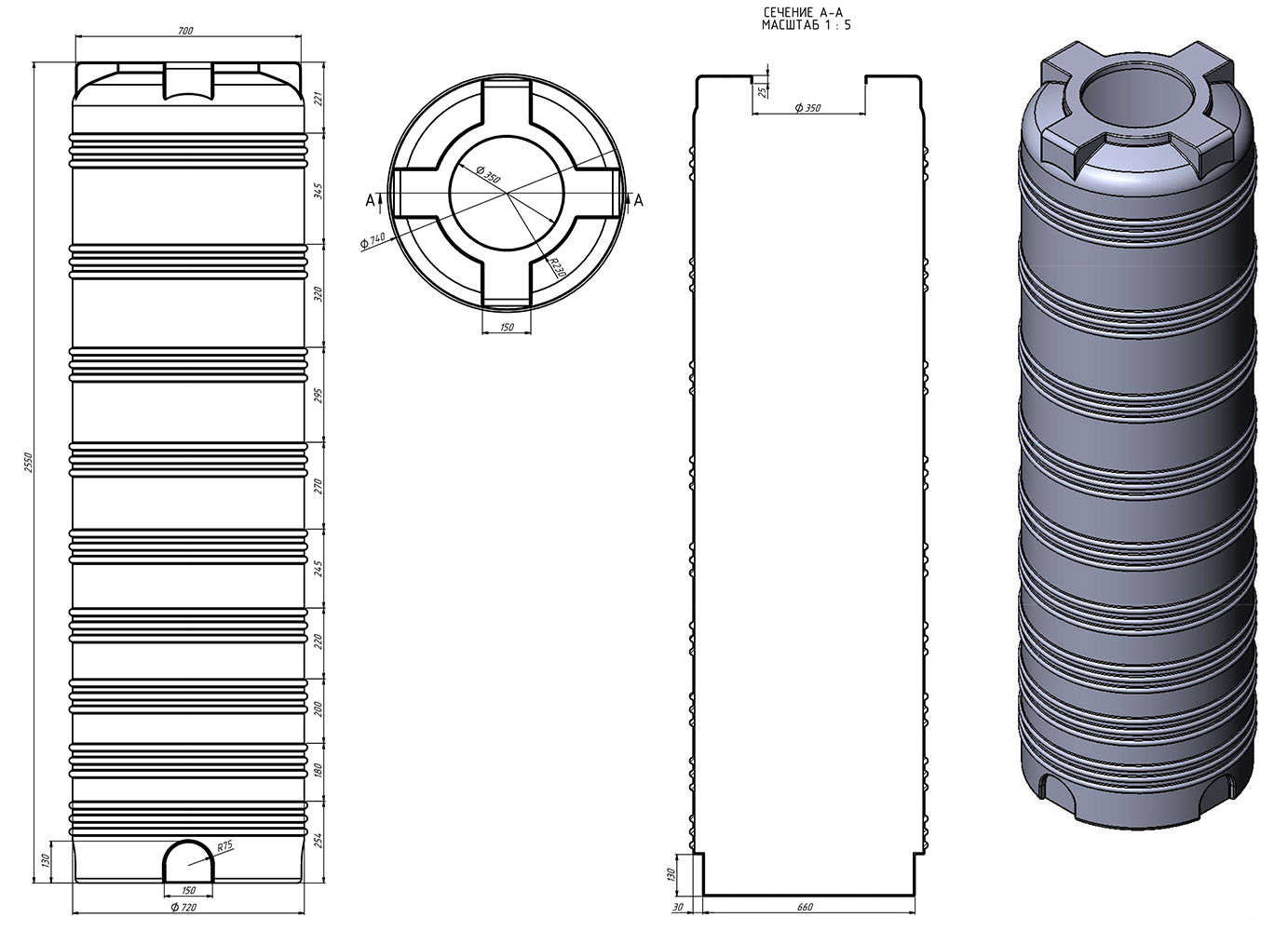The height and width of the screenshot is (931, 1288).
Task: Select the 345 segment dimension
Action: [318, 191]
